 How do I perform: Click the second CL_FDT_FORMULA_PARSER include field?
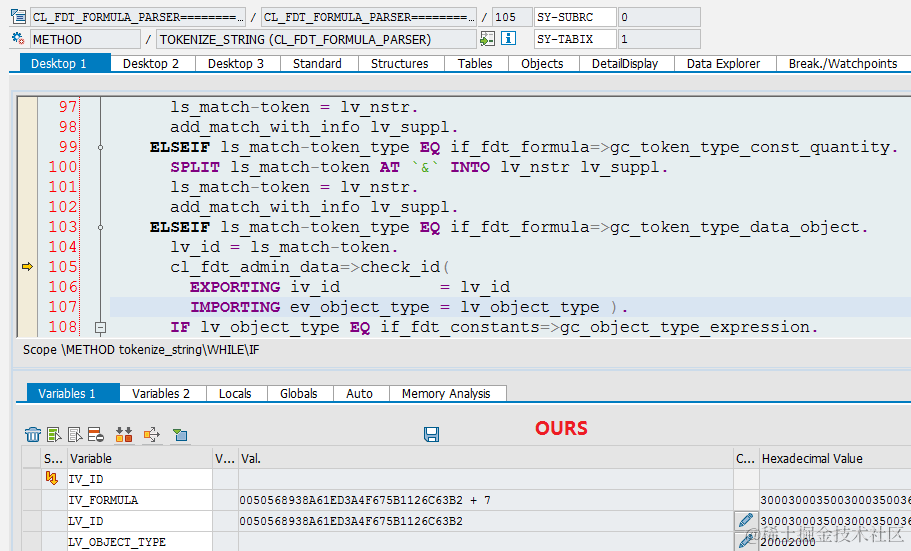click(x=369, y=17)
